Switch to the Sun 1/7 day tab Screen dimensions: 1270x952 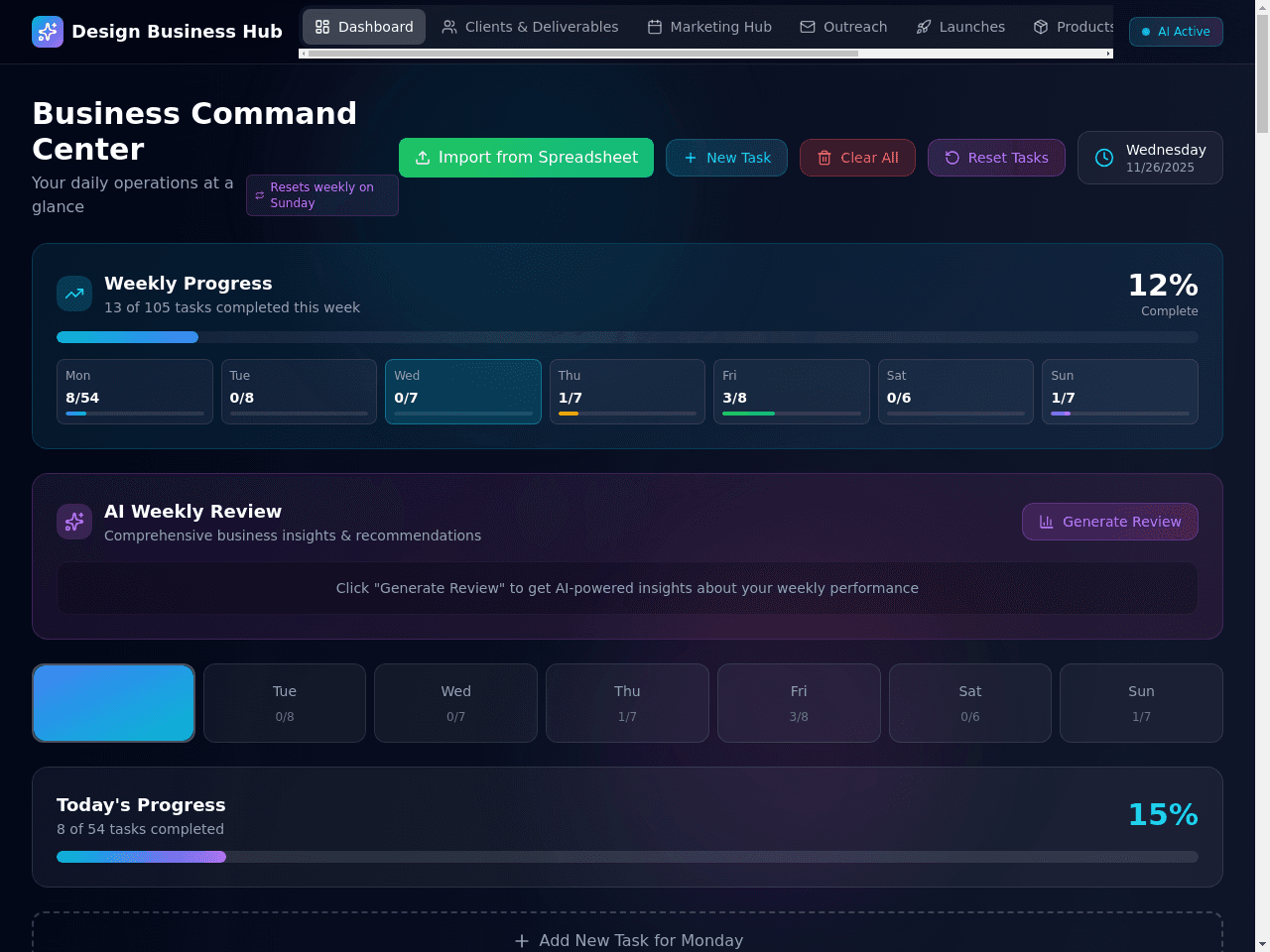(x=1141, y=703)
